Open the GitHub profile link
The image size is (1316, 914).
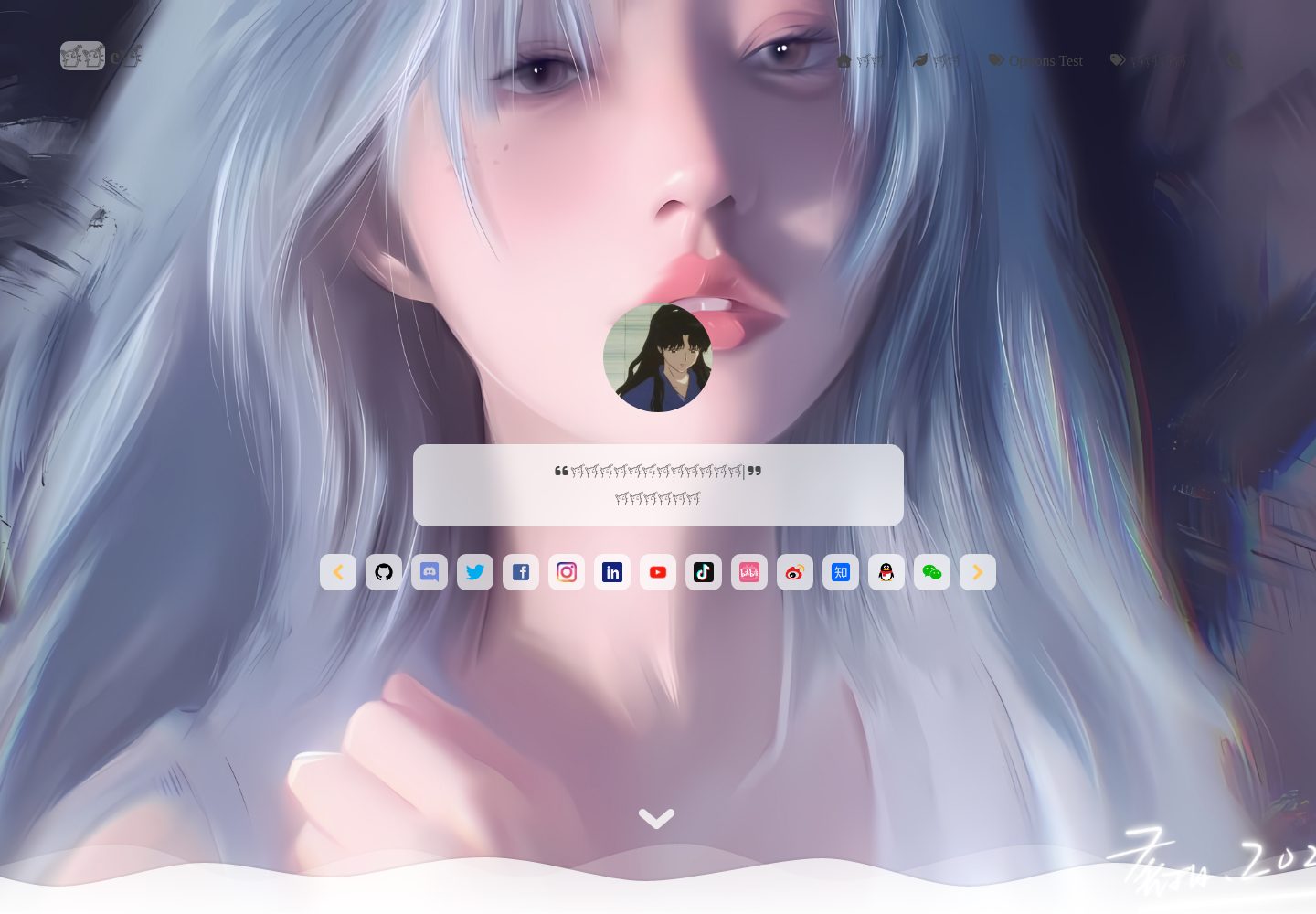click(x=384, y=572)
